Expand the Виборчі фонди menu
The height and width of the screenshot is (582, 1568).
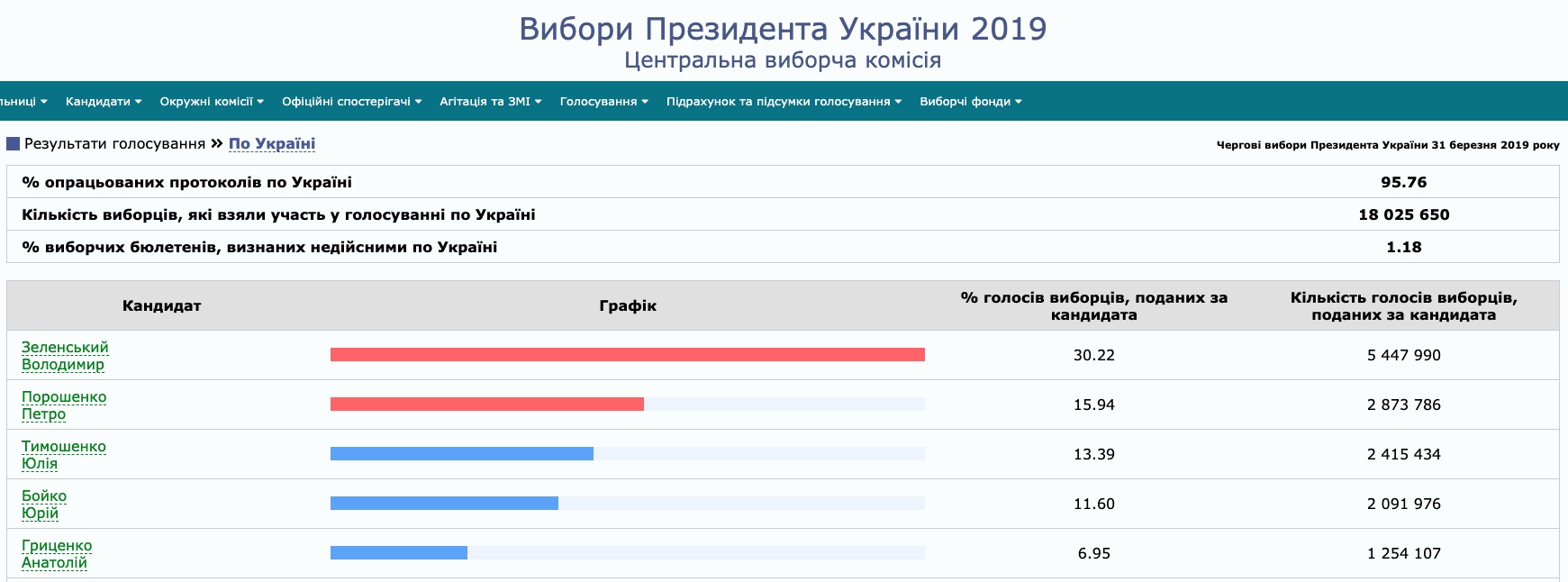click(971, 102)
